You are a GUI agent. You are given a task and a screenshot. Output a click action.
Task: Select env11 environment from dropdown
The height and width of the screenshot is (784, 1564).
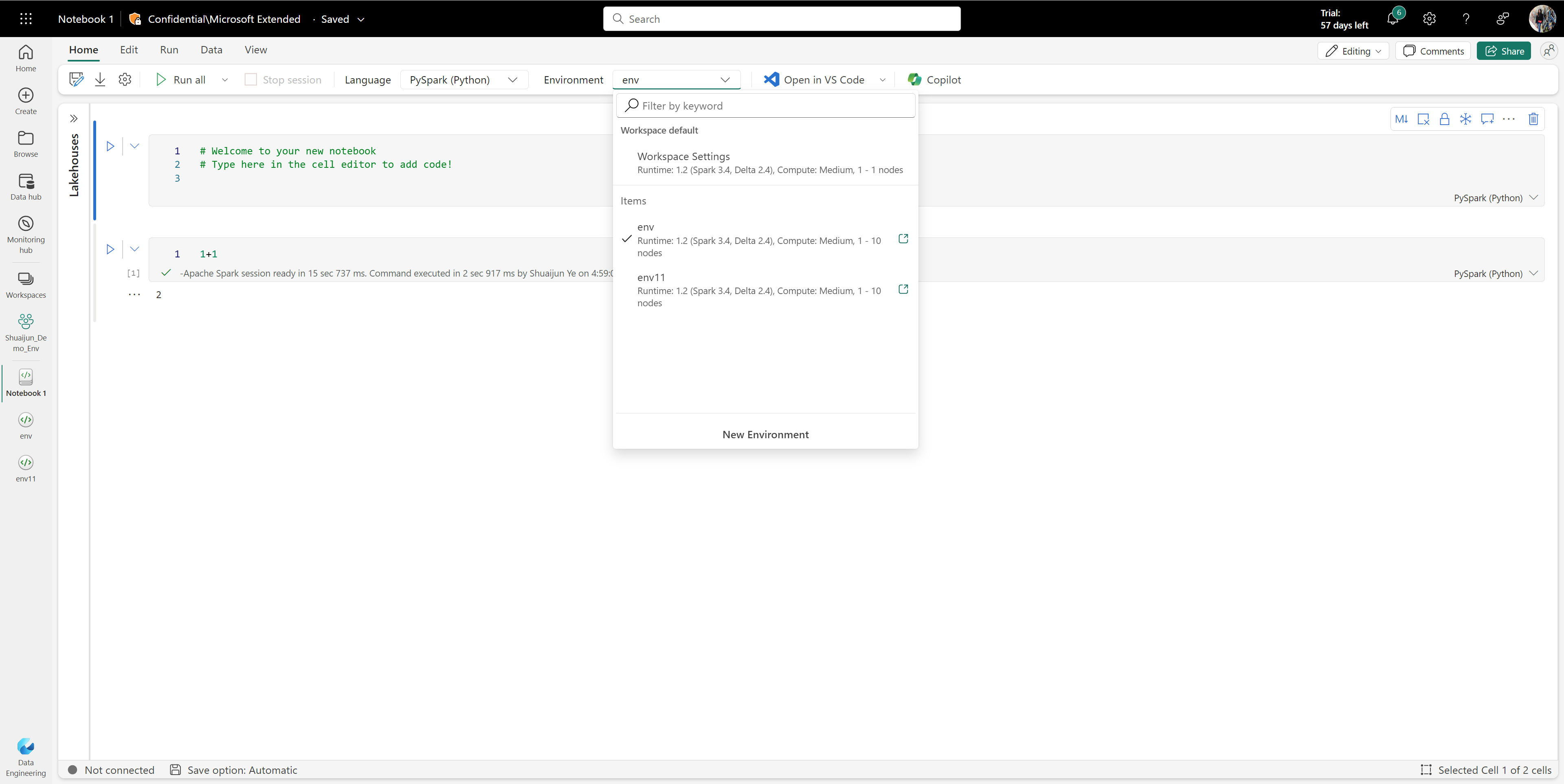[x=651, y=277]
